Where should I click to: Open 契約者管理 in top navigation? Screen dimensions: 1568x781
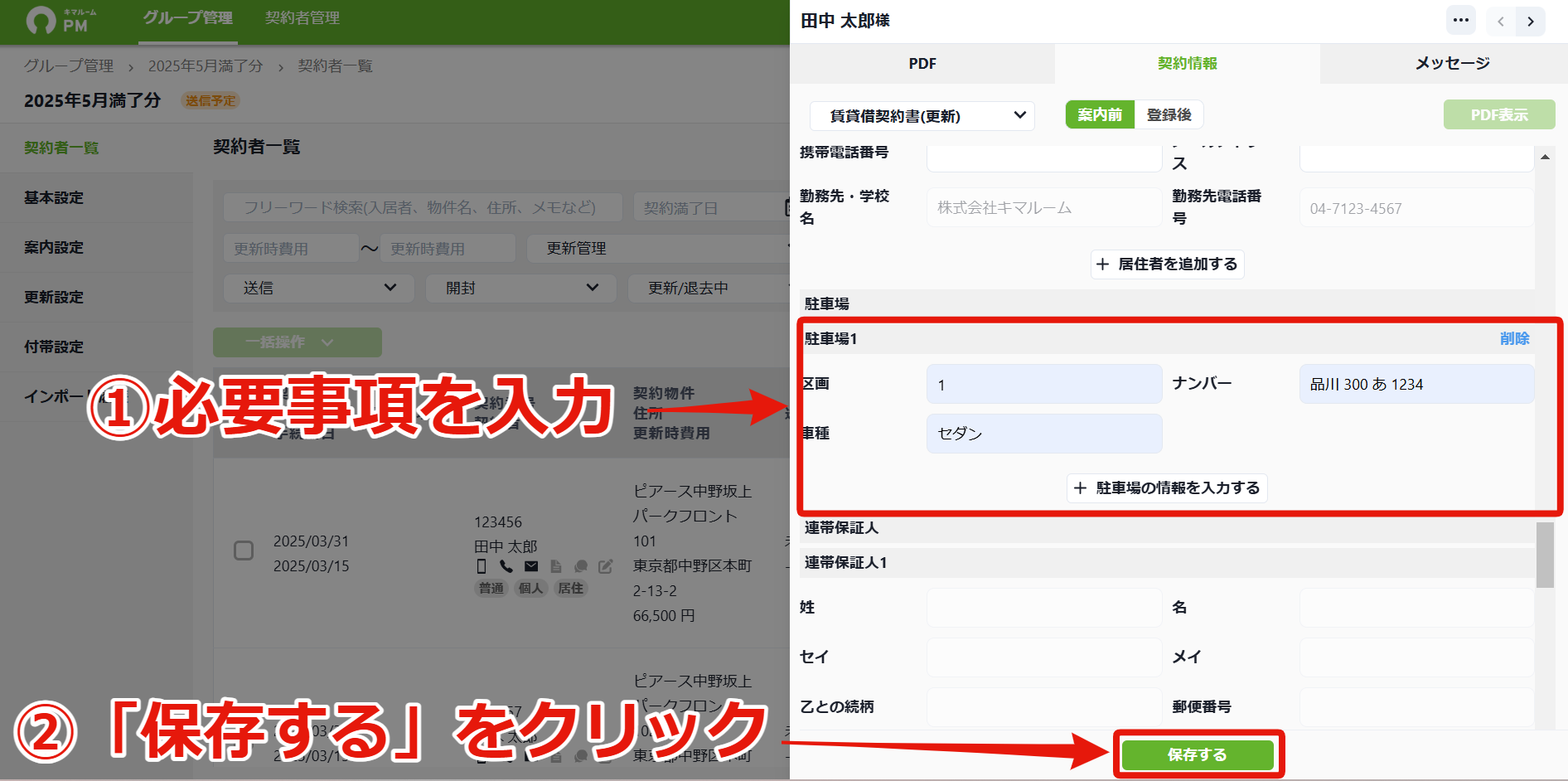coord(302,18)
